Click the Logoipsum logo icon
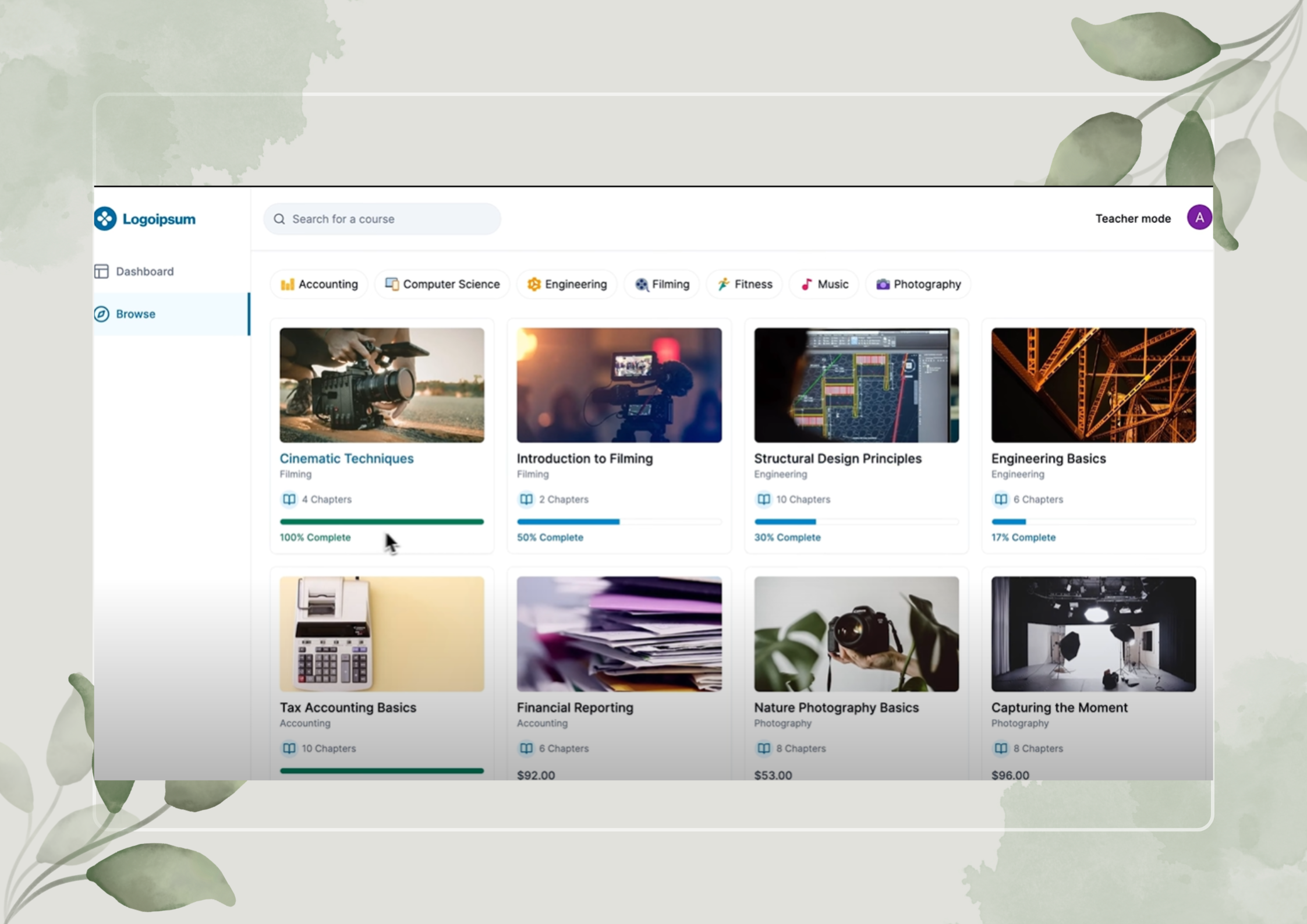The height and width of the screenshot is (924, 1307). (x=105, y=219)
